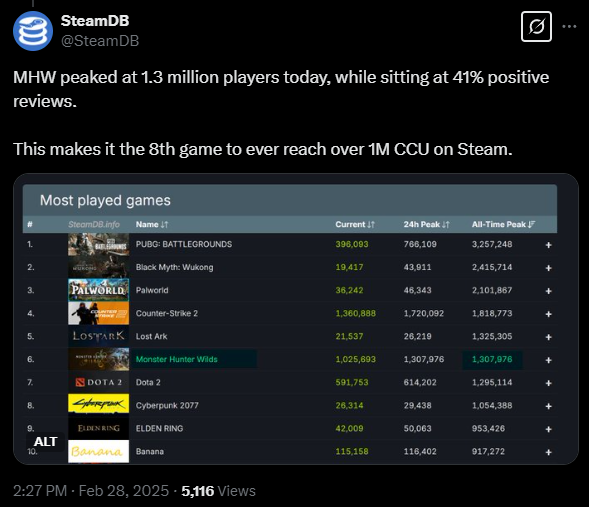Click the Counter-Strike 2 game thumbnail
Screen dimensions: 589x507
[x=98, y=313]
